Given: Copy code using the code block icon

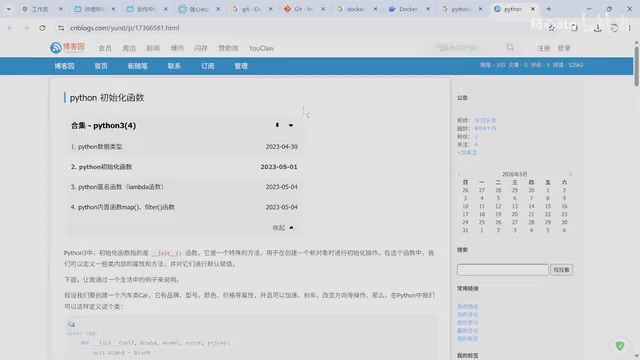Looking at the screenshot, I should [x=71, y=324].
